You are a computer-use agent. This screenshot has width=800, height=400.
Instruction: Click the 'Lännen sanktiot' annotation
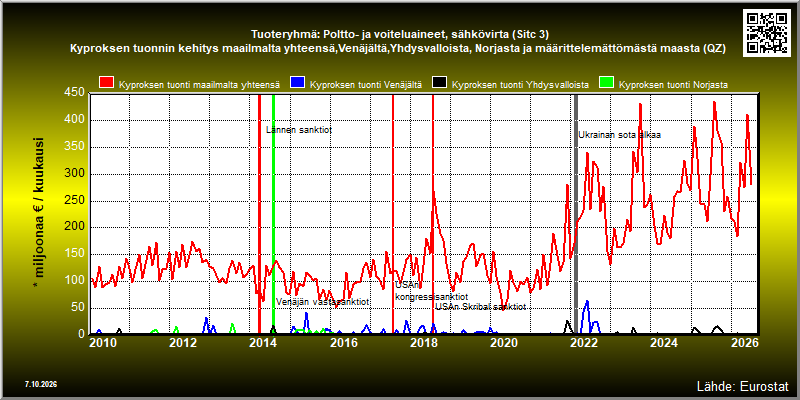(x=299, y=130)
